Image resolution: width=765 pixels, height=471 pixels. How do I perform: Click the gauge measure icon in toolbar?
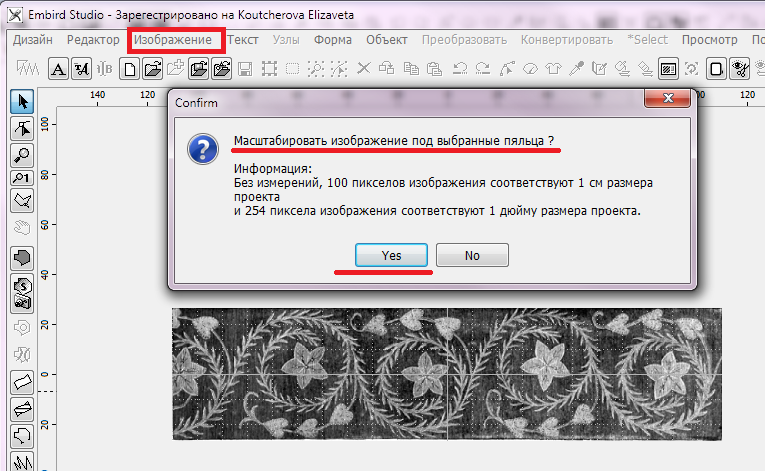pos(530,69)
